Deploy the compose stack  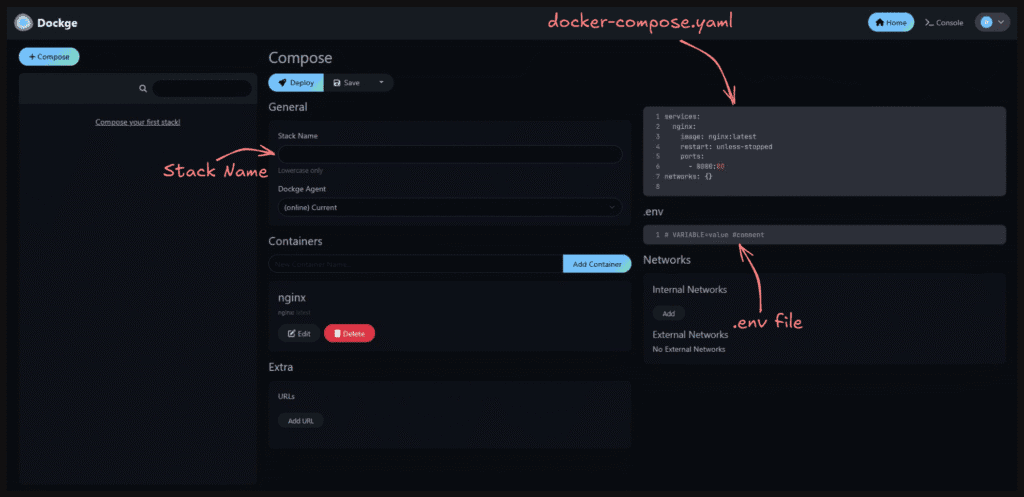pos(296,83)
